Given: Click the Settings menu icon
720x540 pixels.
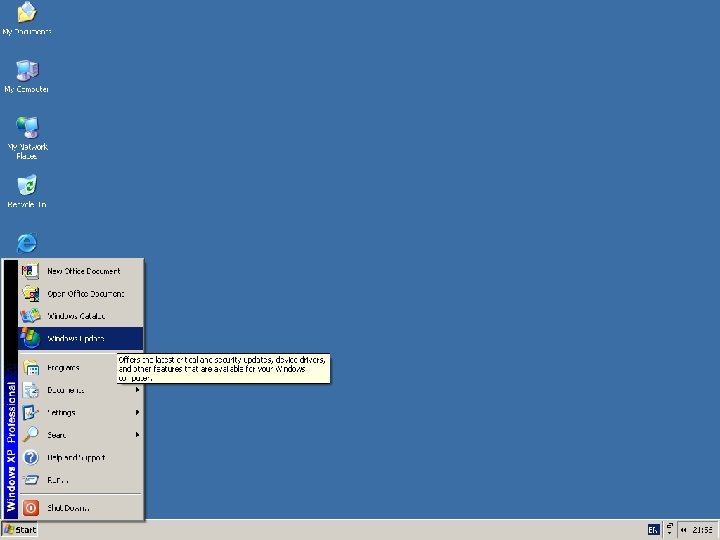Looking at the screenshot, I should tap(31, 413).
